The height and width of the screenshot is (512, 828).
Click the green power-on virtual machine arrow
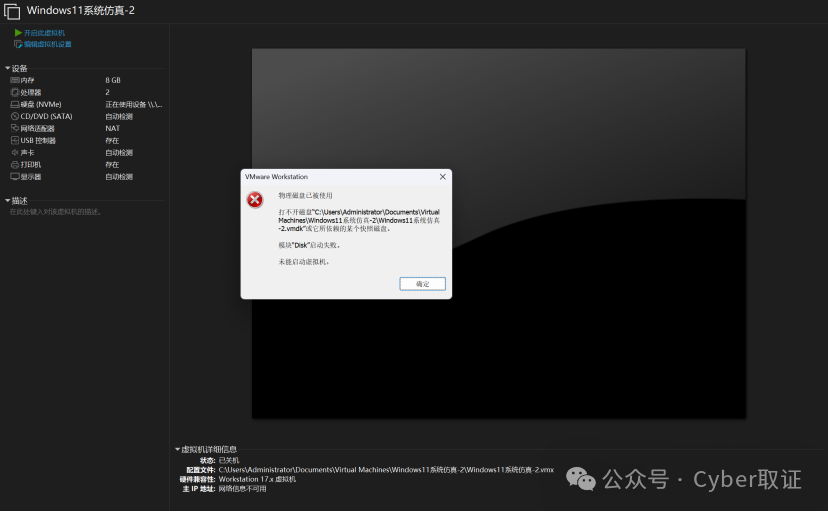click(18, 33)
